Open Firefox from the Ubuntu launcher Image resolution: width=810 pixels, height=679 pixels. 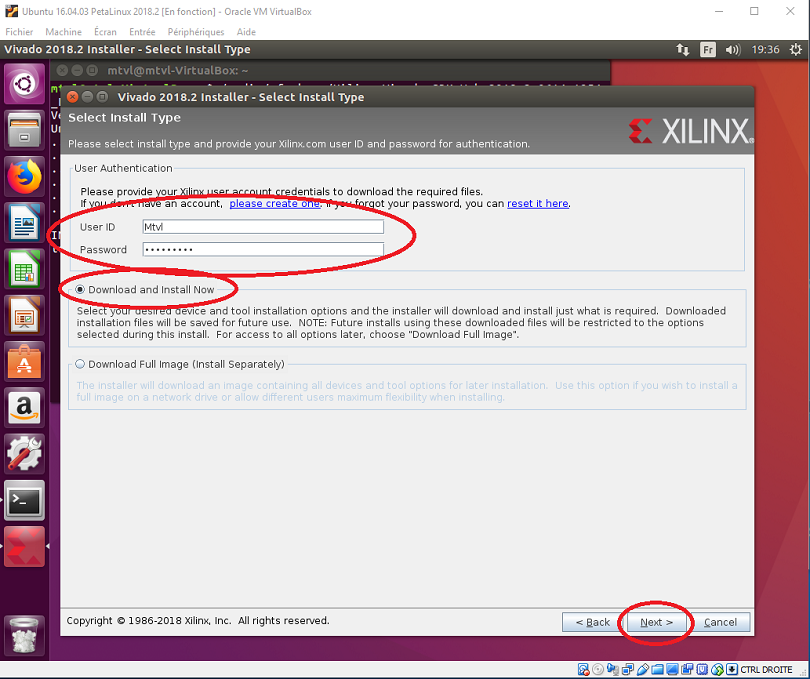23,175
